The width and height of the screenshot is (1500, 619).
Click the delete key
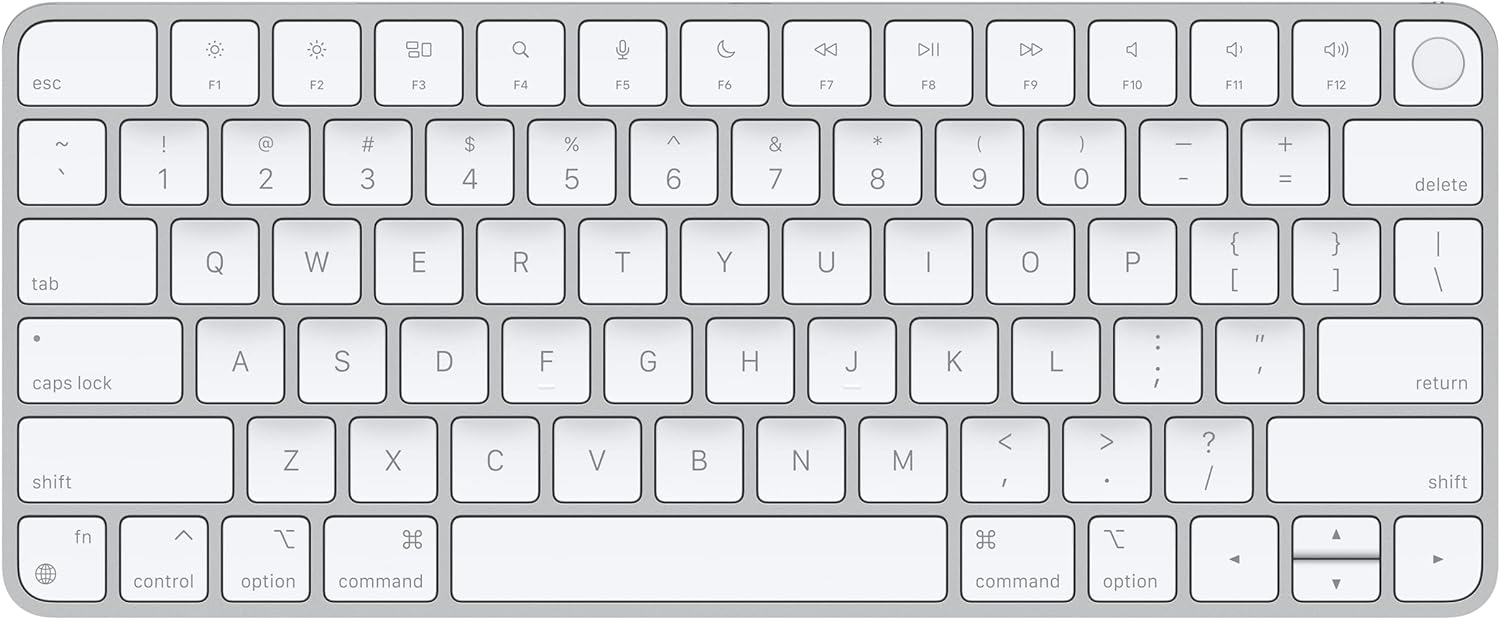pos(1413,162)
